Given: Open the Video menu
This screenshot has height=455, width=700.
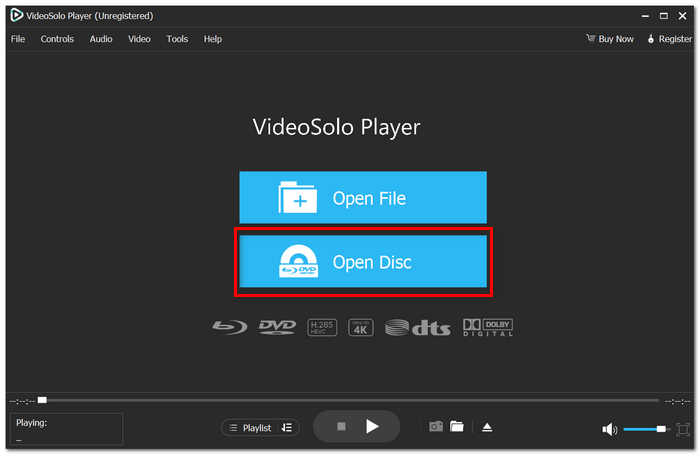Looking at the screenshot, I should click(139, 39).
